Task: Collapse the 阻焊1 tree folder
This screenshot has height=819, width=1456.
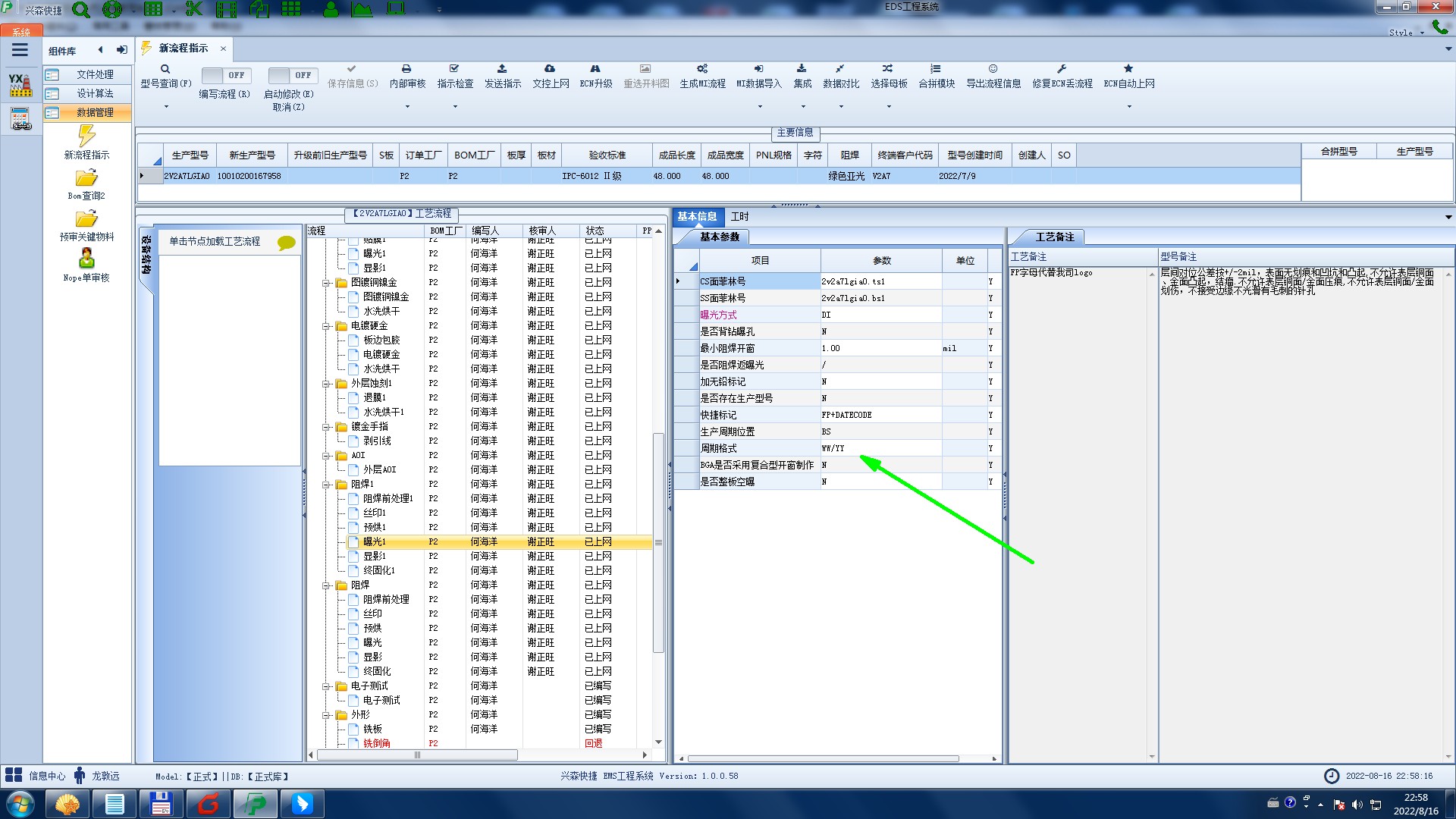Action: click(x=326, y=485)
